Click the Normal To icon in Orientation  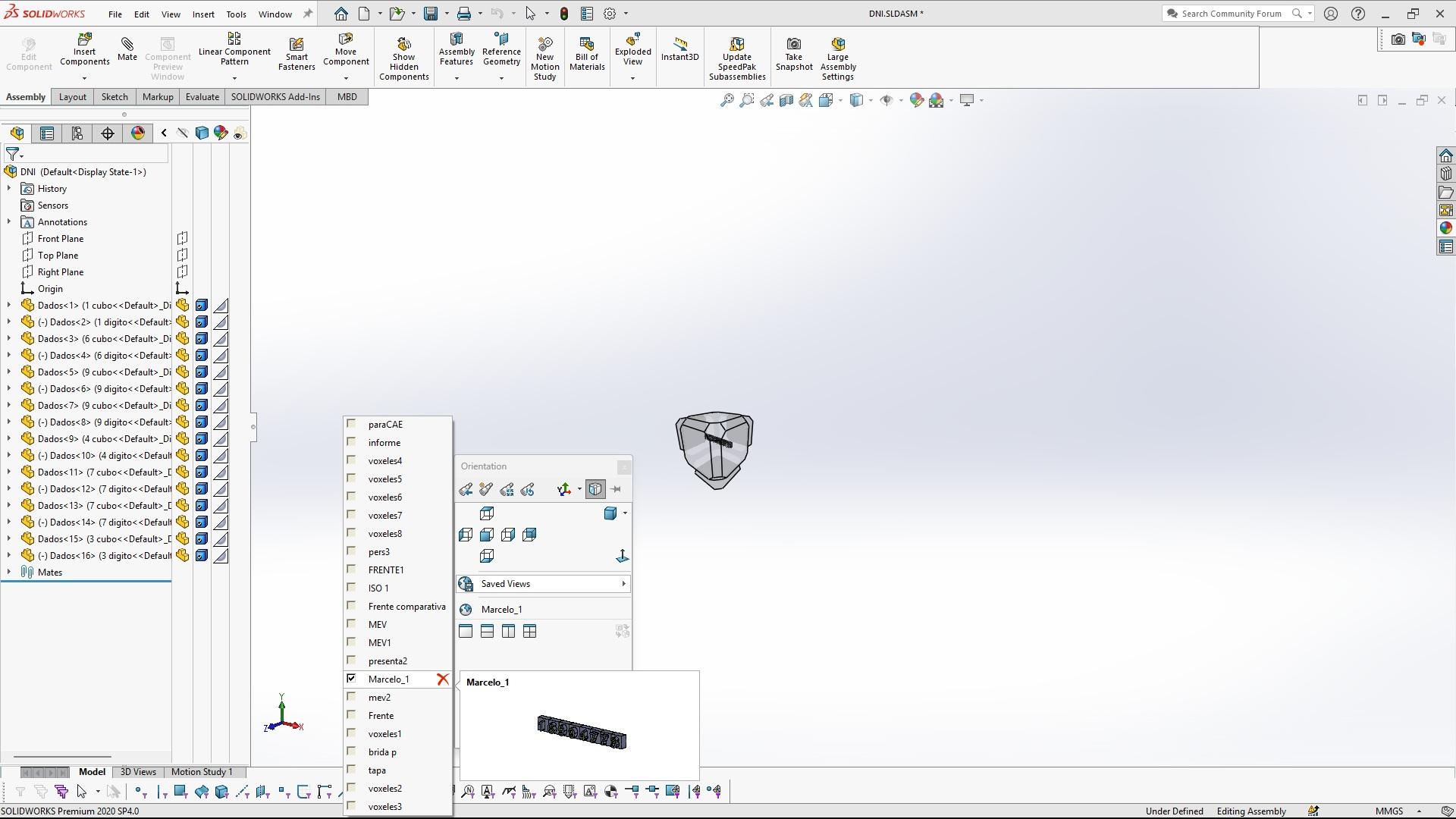622,557
